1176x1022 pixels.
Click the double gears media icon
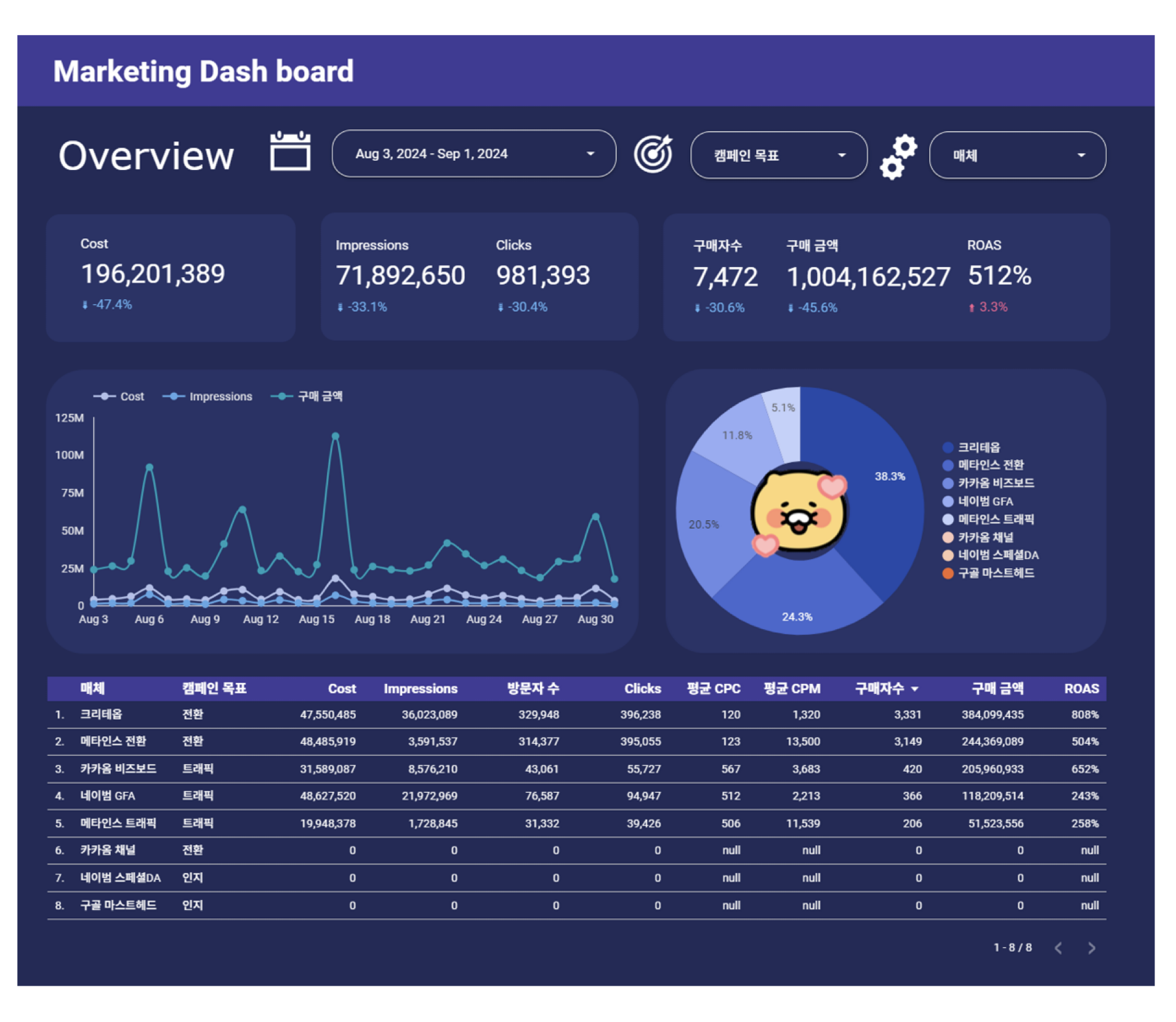click(x=898, y=157)
